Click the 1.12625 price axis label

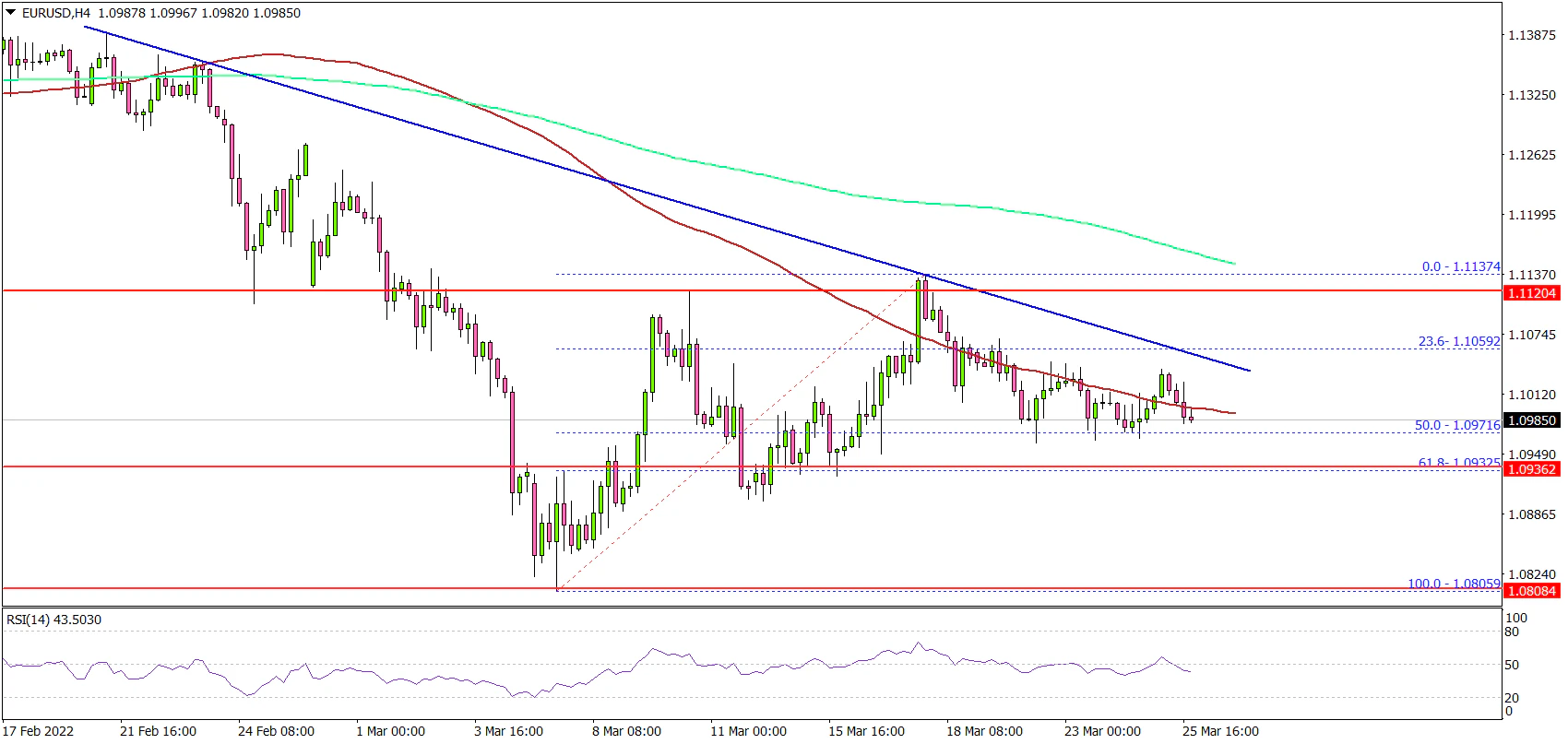(1531, 155)
